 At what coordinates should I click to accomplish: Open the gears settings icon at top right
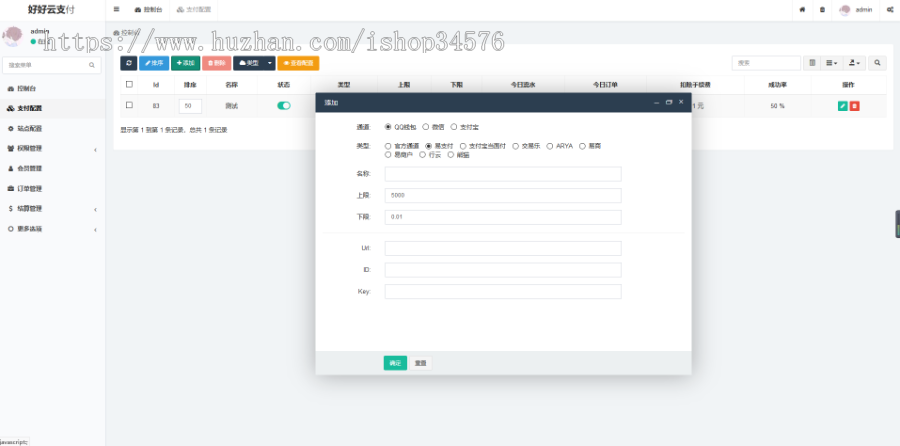890,10
